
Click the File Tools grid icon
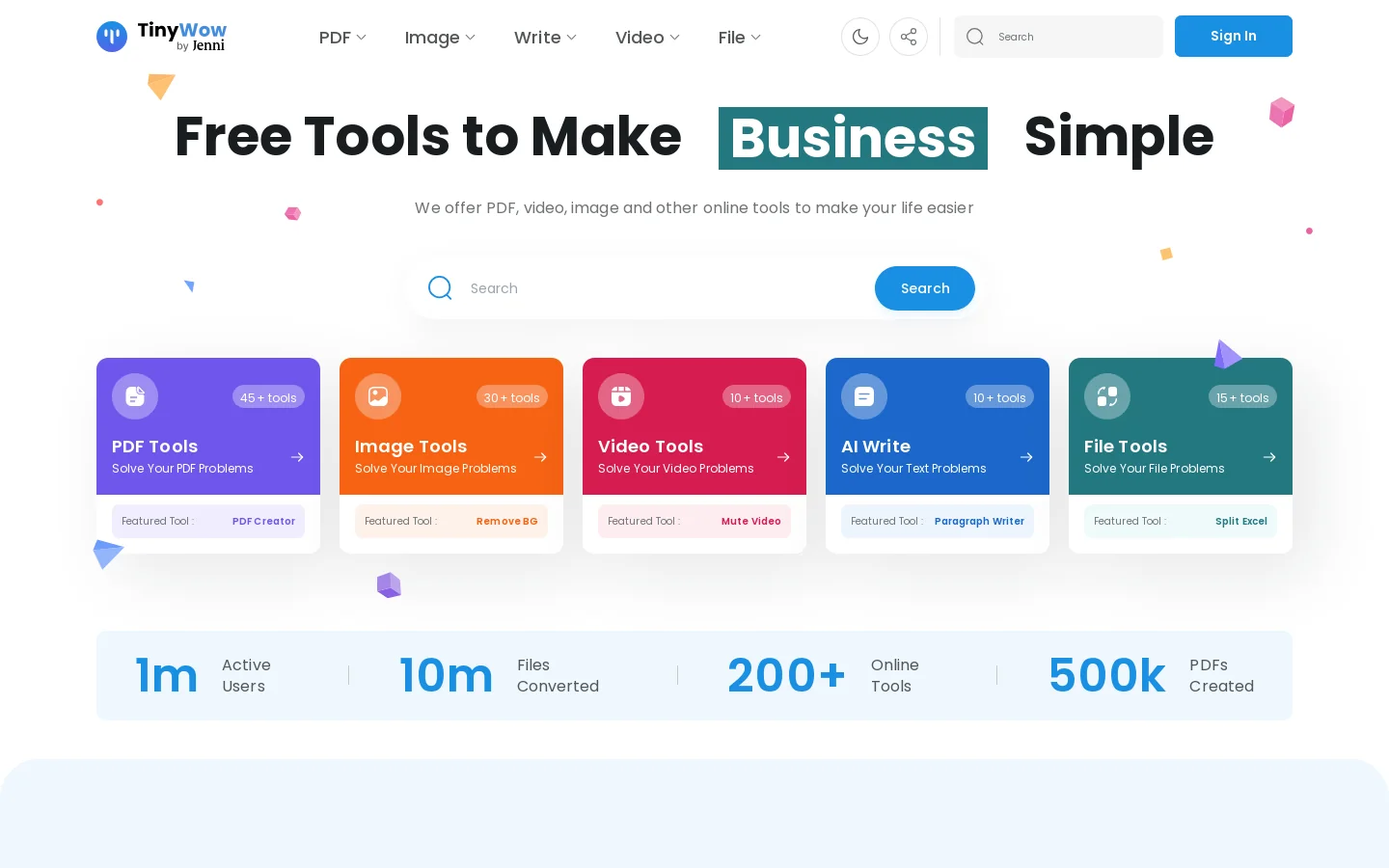pyautogui.click(x=1107, y=396)
